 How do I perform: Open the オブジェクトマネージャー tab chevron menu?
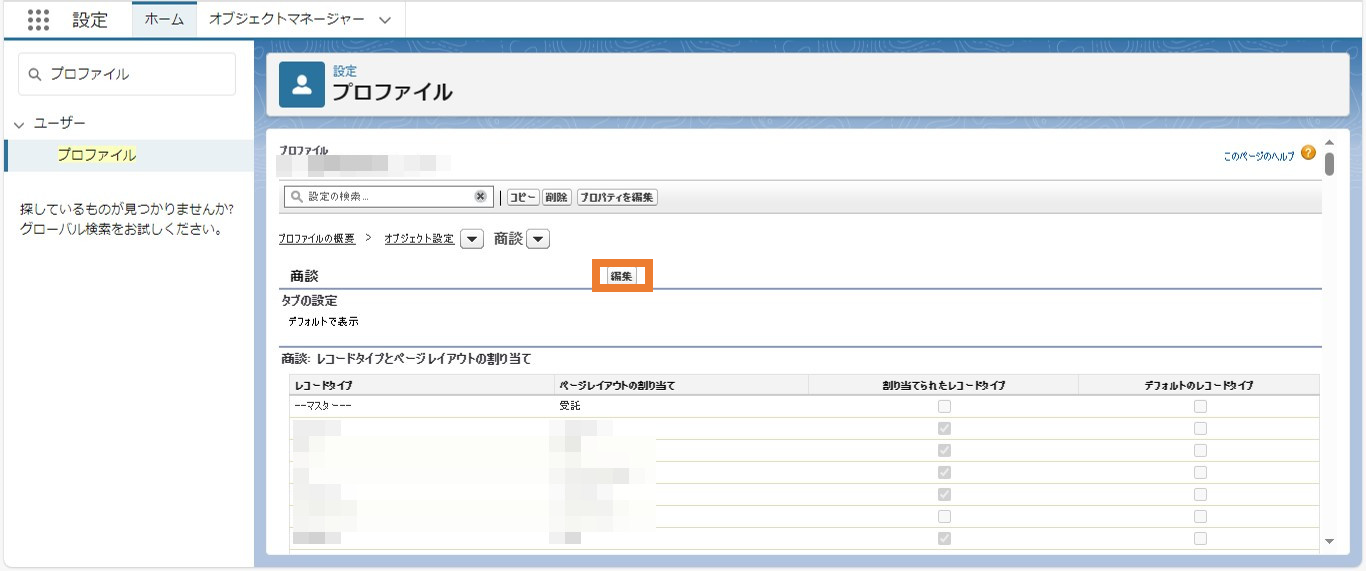[385, 20]
